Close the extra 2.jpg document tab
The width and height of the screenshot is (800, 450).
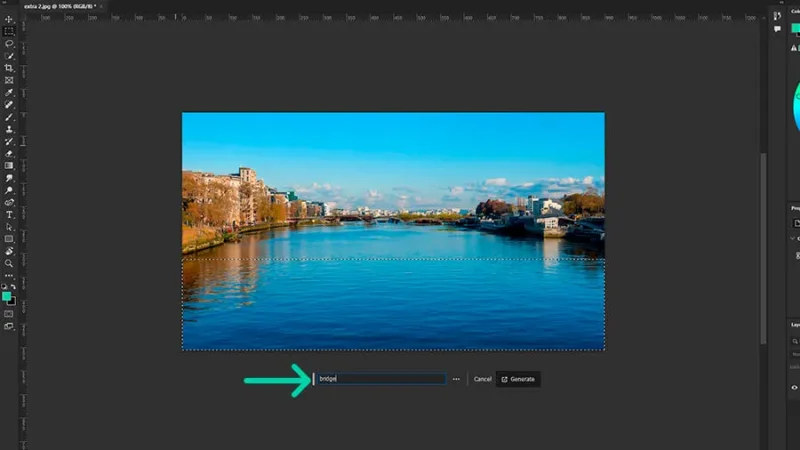[x=101, y=6]
